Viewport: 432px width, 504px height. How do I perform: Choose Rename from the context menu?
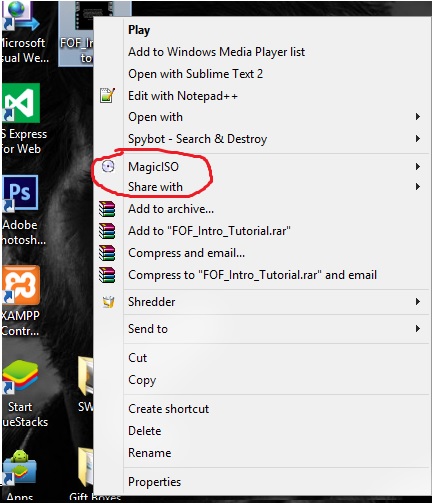point(150,453)
